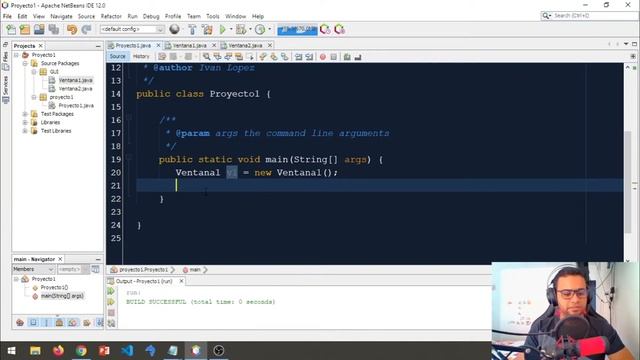The height and width of the screenshot is (360, 640).
Task: Open the Debug menu
Action: coord(151,16)
